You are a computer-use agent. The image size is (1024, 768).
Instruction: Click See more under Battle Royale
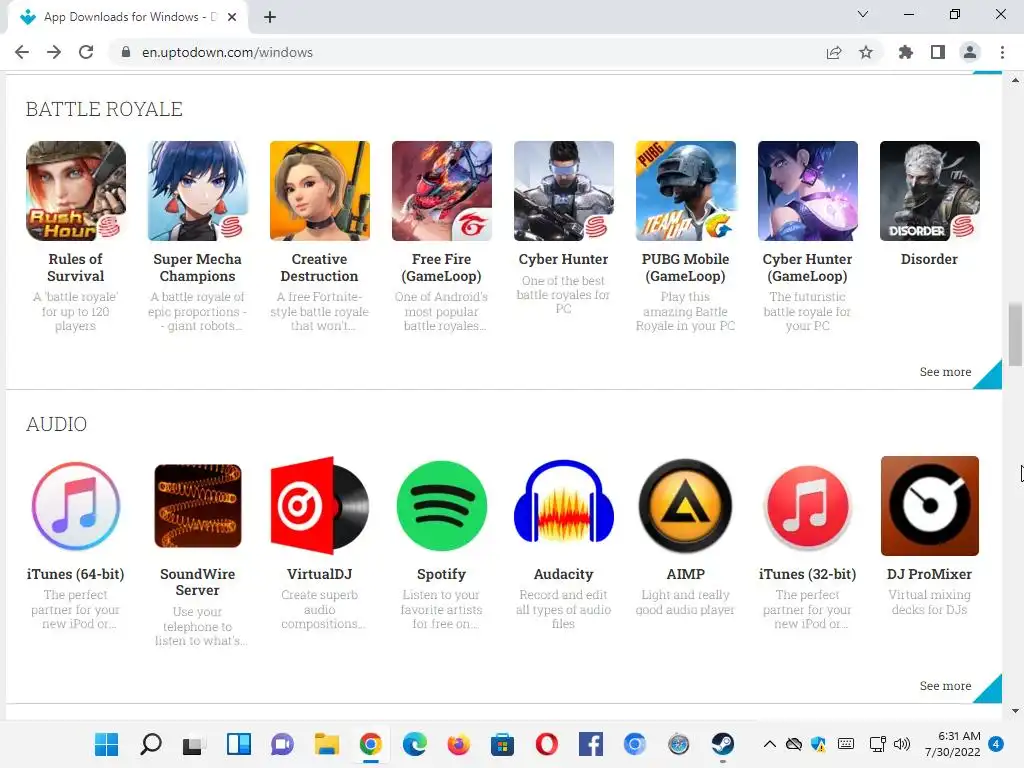click(945, 372)
